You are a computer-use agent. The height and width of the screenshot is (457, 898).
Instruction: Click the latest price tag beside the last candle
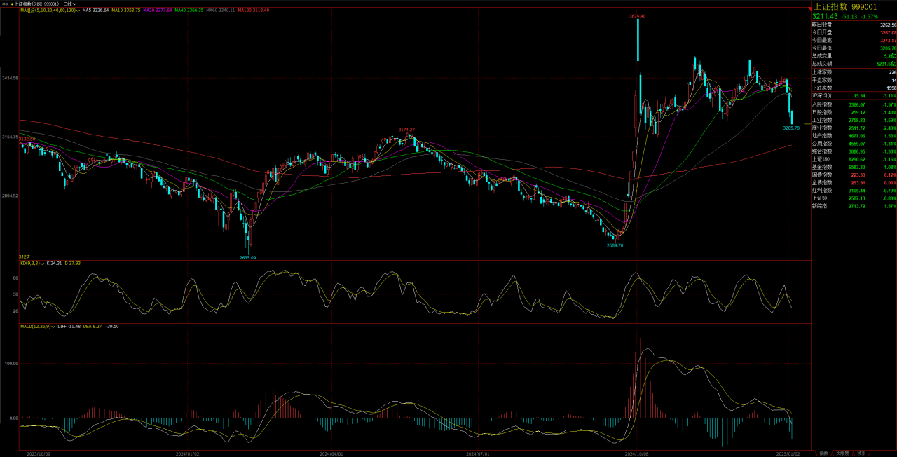(791, 128)
